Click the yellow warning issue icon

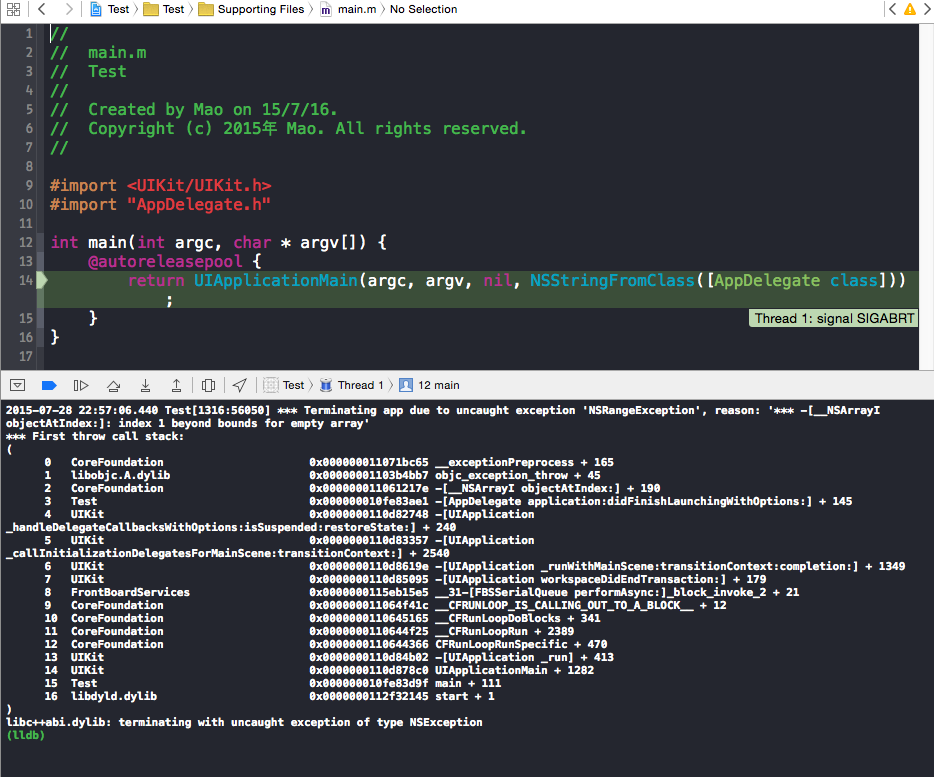[909, 9]
